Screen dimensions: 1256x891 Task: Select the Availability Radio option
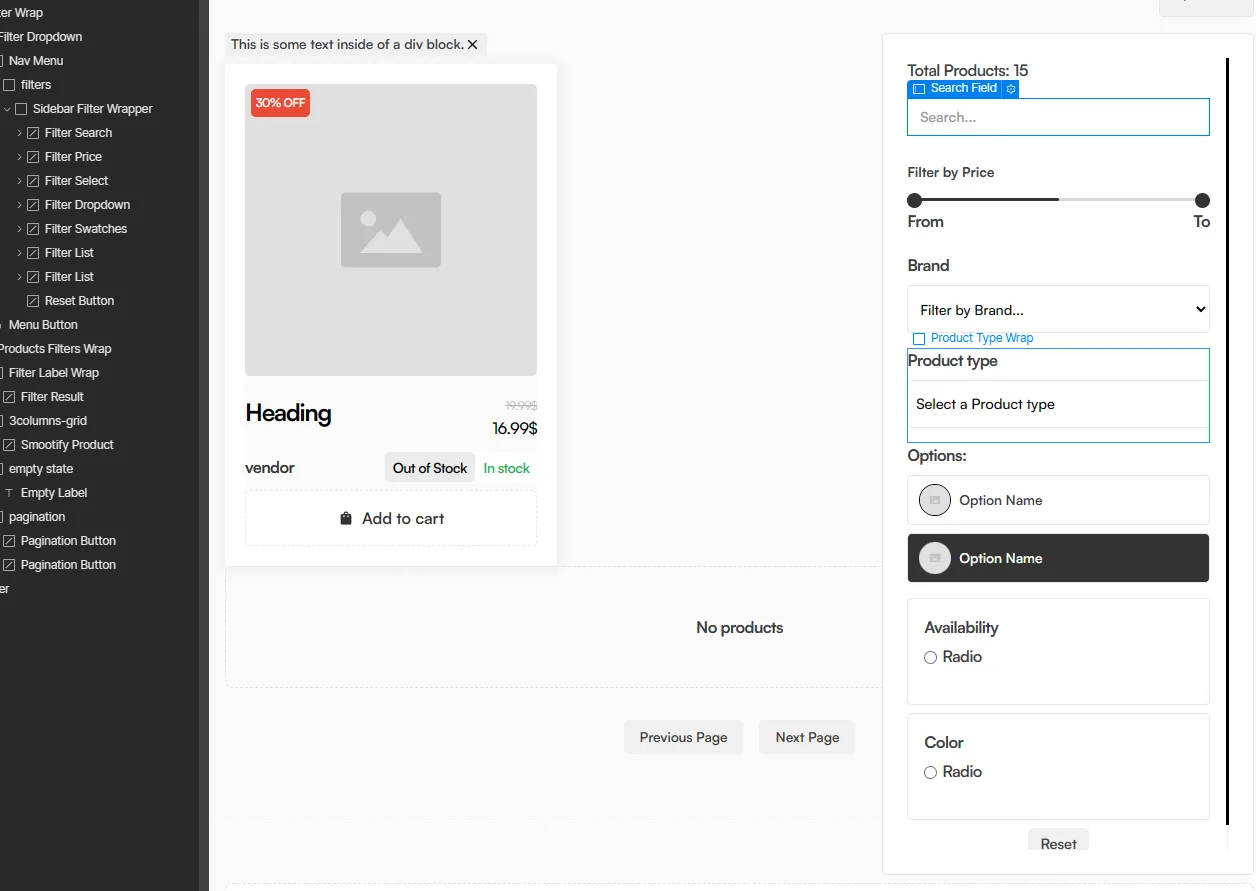(931, 657)
